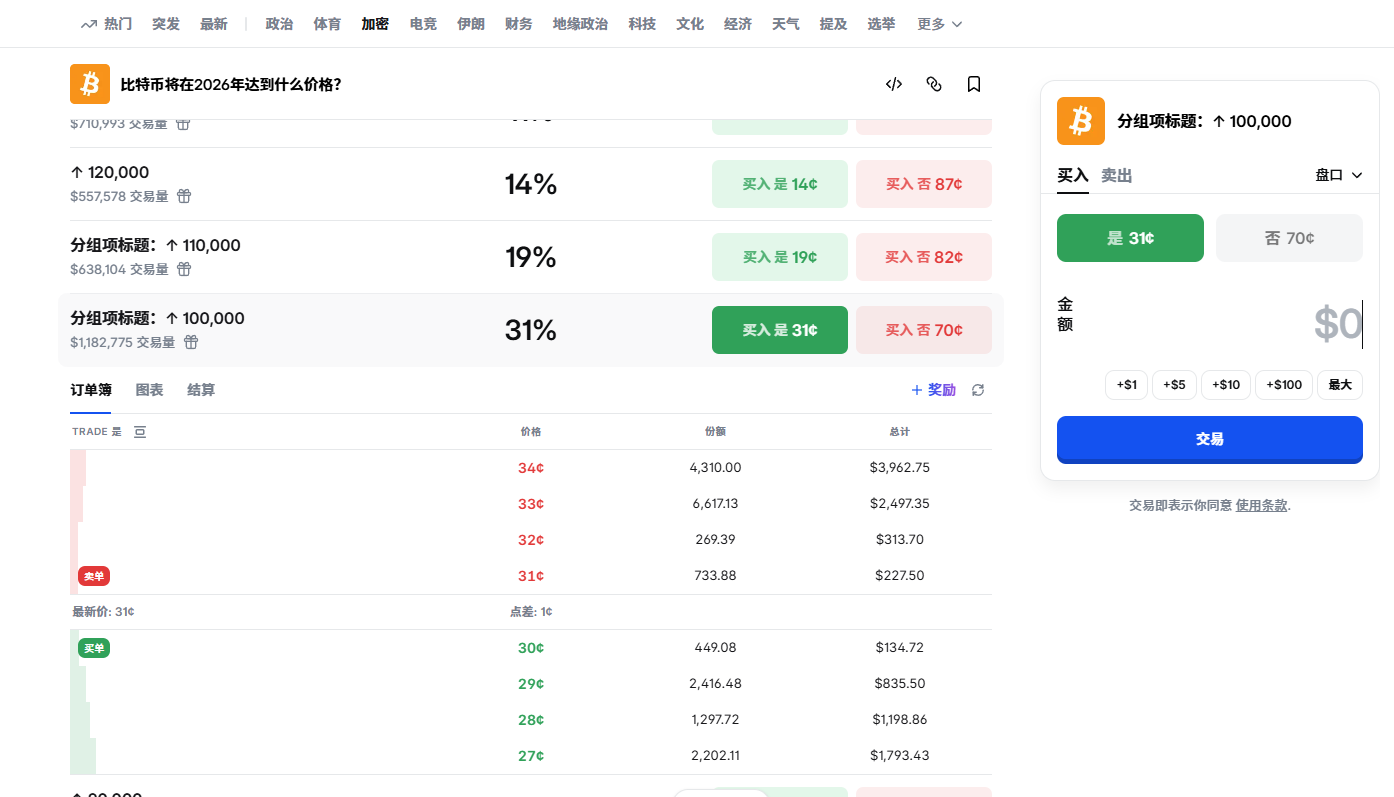
Task: Click 买入 否 82¢ button
Action: point(924,257)
